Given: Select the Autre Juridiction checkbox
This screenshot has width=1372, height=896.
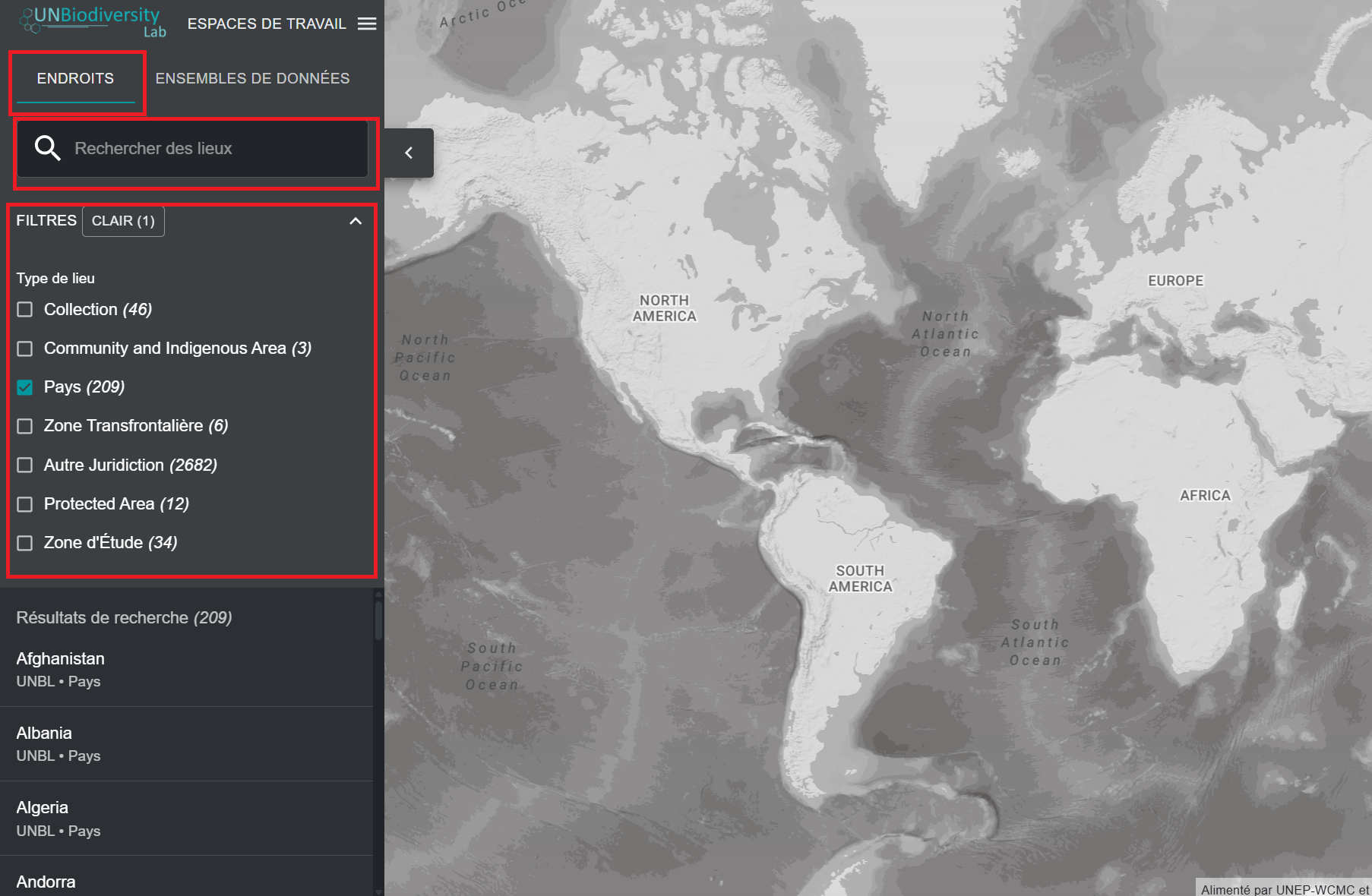Looking at the screenshot, I should click(x=25, y=465).
